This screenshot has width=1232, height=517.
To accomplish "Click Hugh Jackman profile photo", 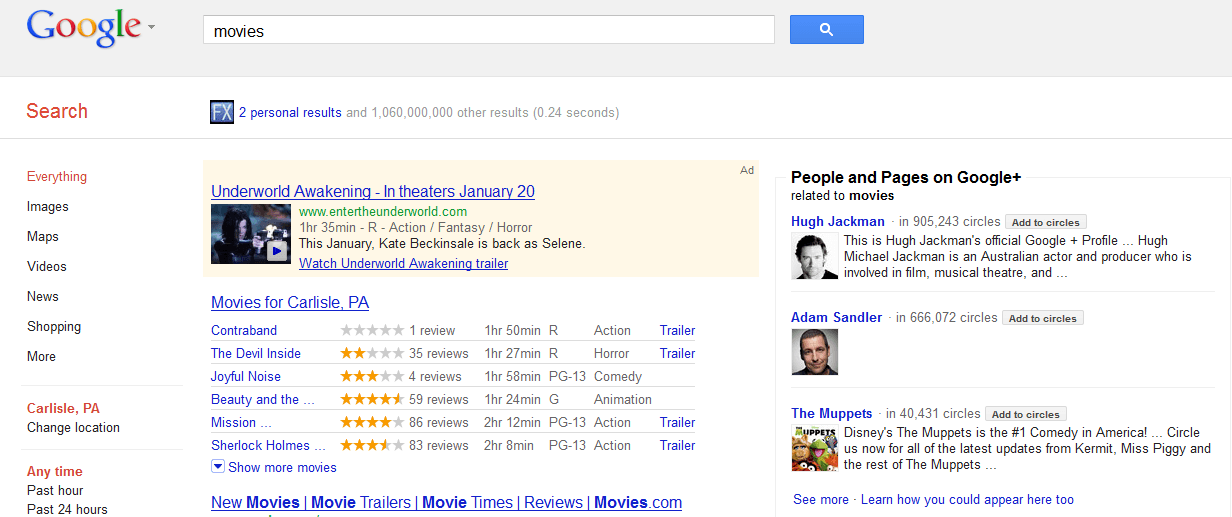I will 814,256.
